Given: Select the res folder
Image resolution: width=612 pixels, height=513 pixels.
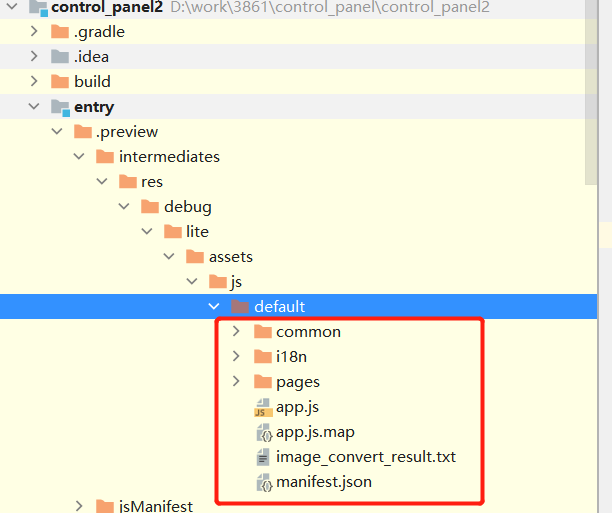Looking at the screenshot, I should [151, 181].
